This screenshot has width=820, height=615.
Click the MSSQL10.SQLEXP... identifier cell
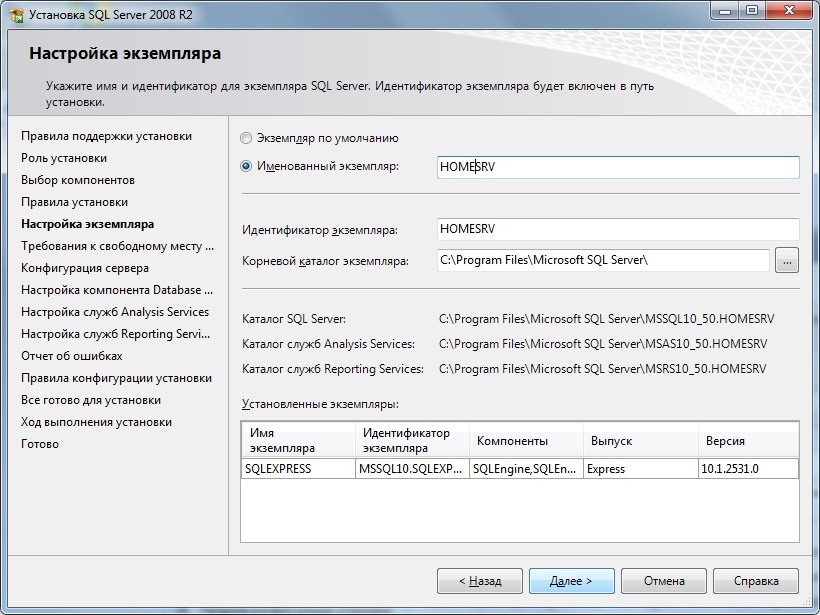[412, 469]
